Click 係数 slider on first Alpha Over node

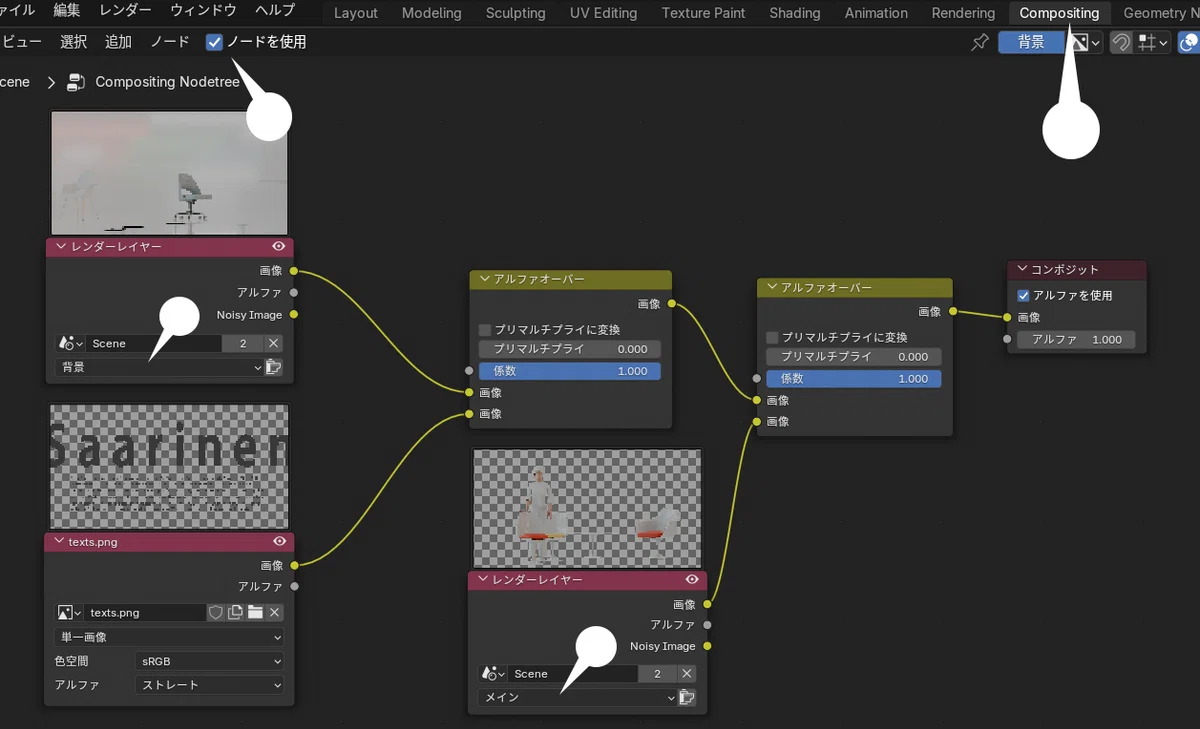tap(570, 371)
